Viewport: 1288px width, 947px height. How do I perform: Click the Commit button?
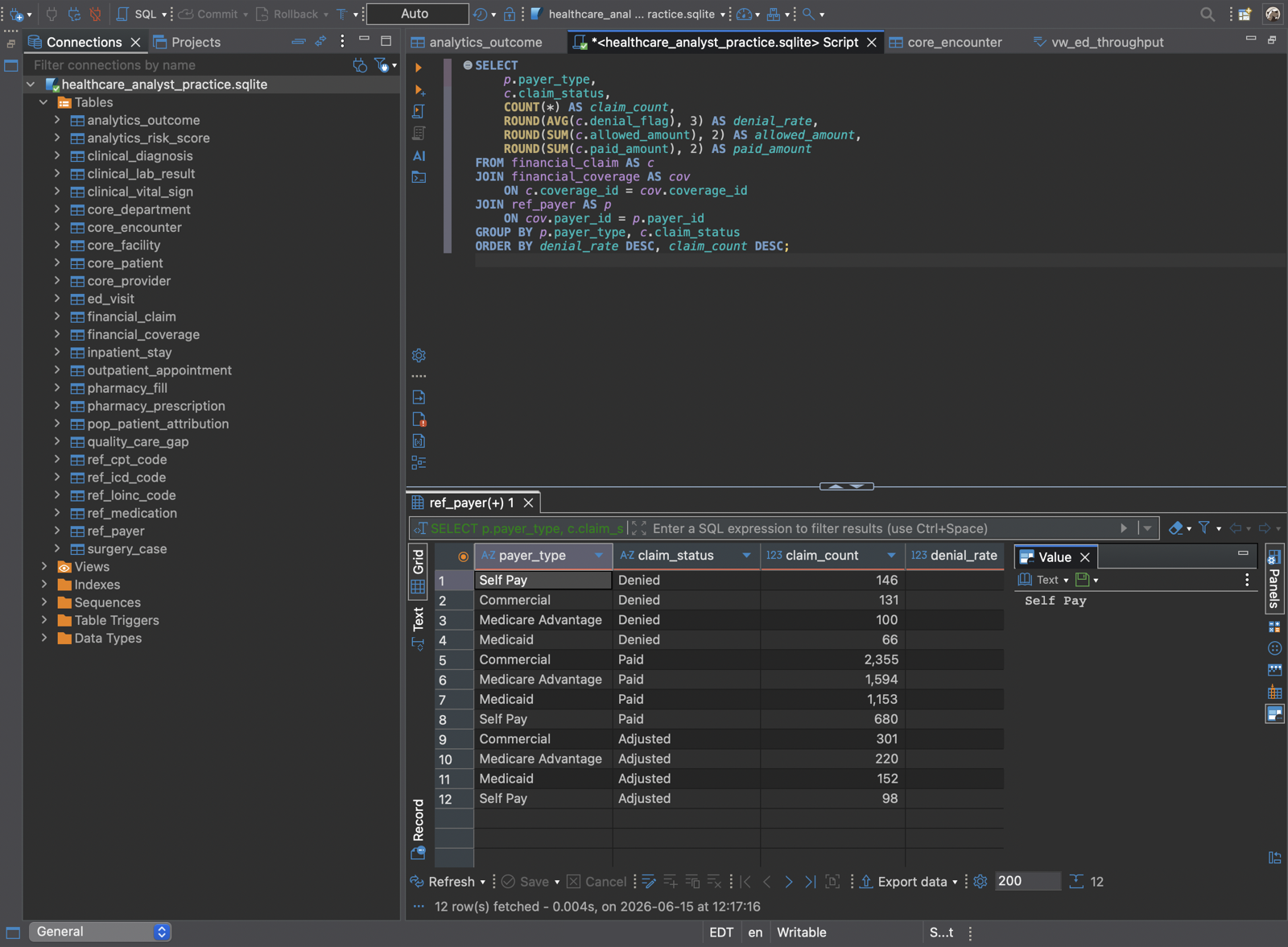pyautogui.click(x=208, y=14)
